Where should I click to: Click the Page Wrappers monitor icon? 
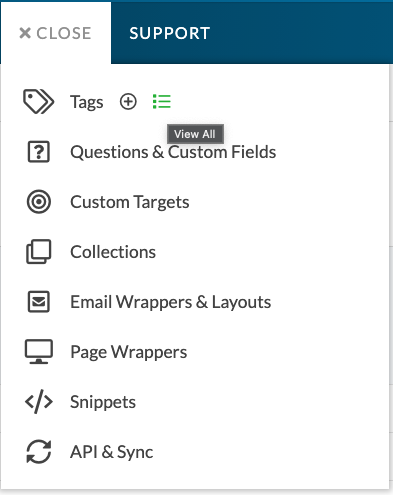(39, 352)
